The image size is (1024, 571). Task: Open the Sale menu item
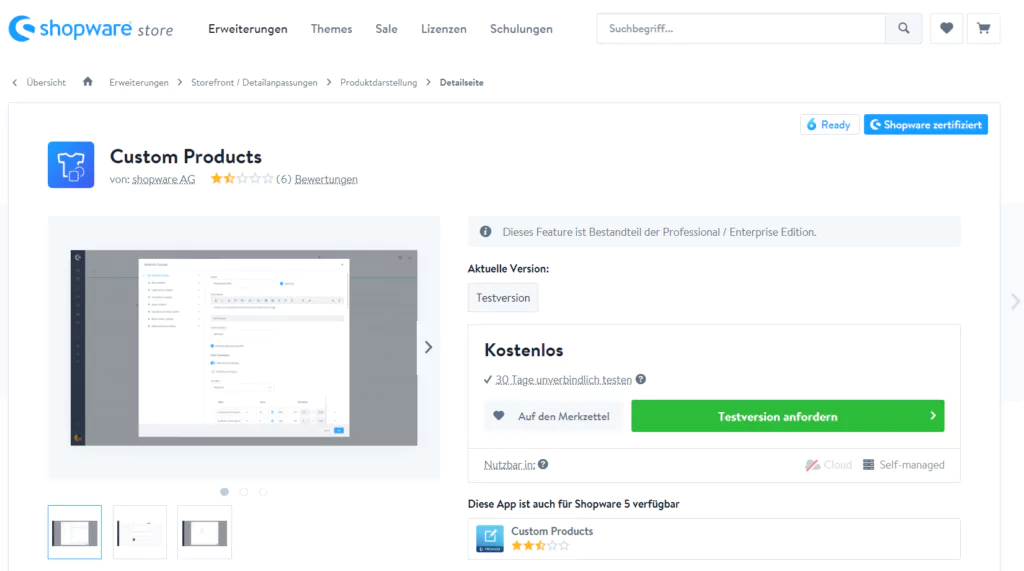pyautogui.click(x=386, y=29)
